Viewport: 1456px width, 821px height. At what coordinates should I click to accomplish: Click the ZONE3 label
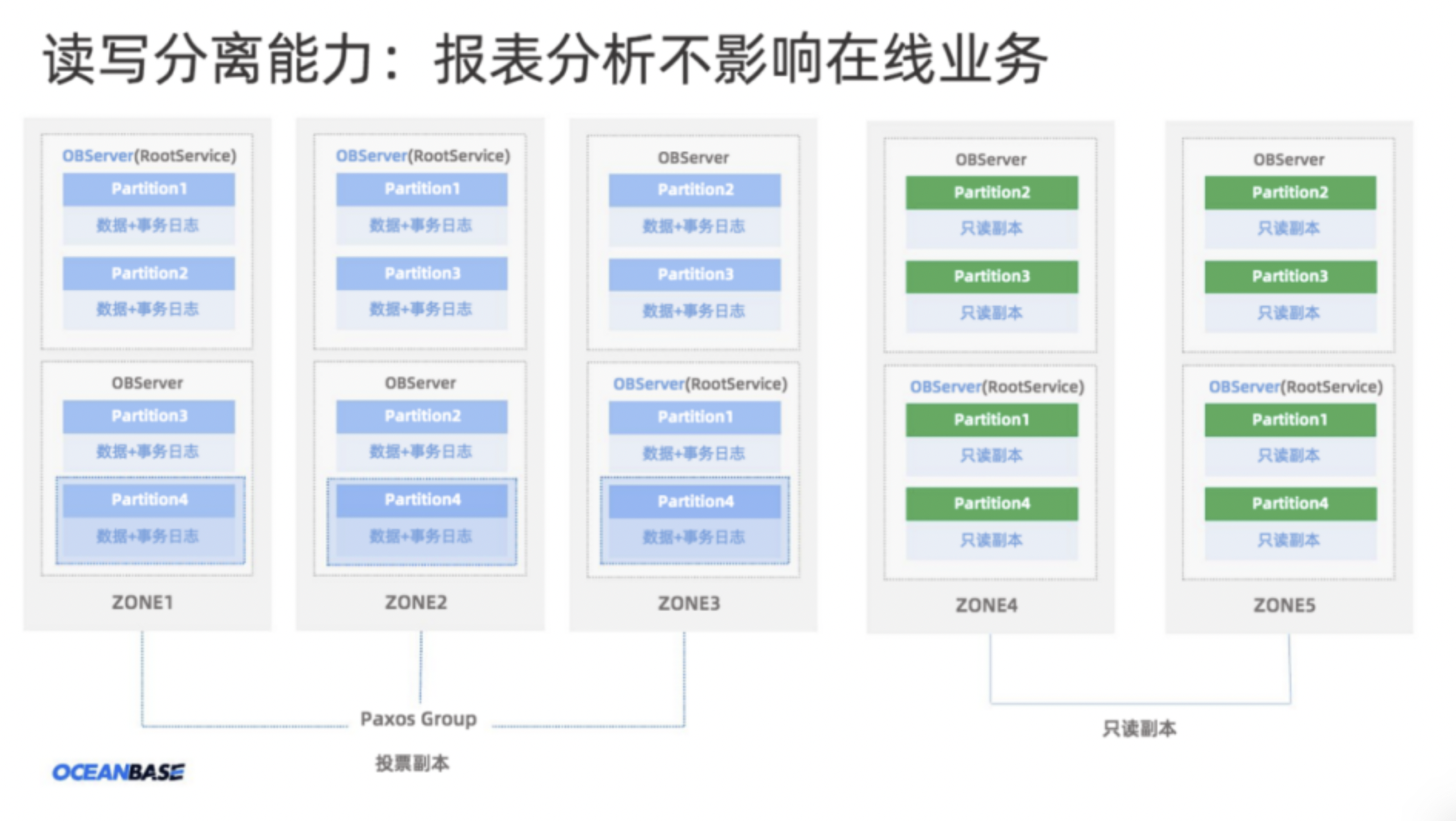pos(689,603)
